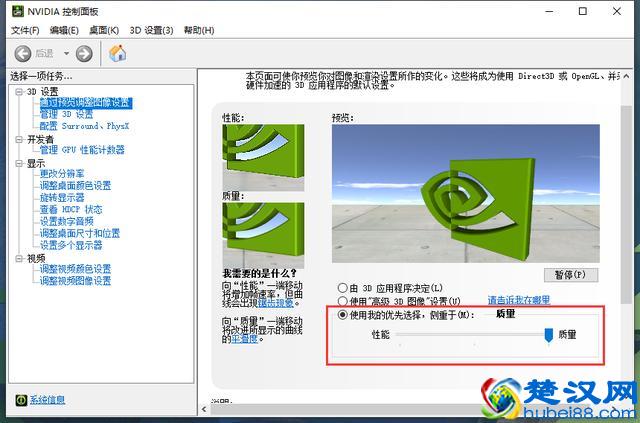Open 旋转显示器 task

62,198
